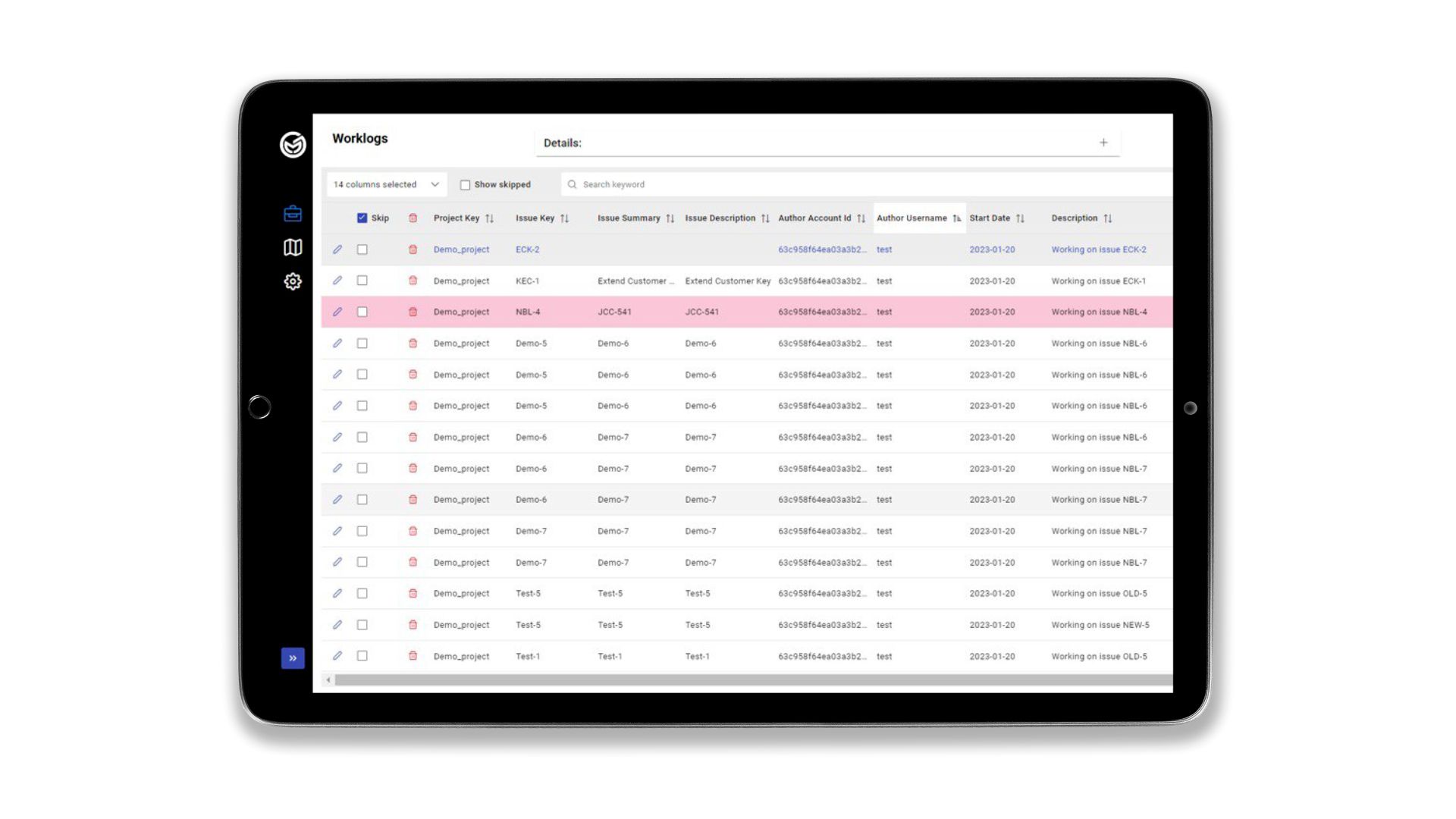This screenshot has width=1456, height=819.
Task: Open the briefcase icon in the sidebar
Action: 293,214
